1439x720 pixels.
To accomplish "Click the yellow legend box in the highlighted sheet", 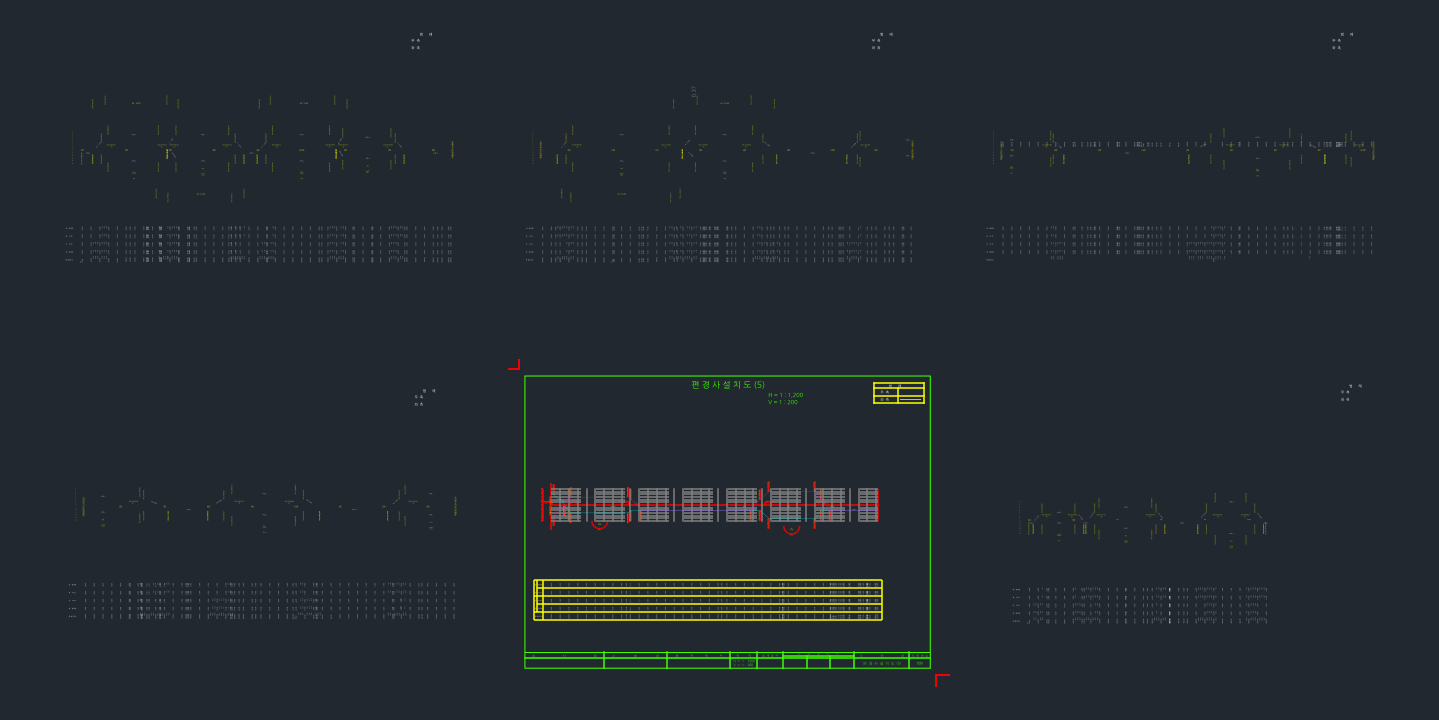I will (899, 393).
